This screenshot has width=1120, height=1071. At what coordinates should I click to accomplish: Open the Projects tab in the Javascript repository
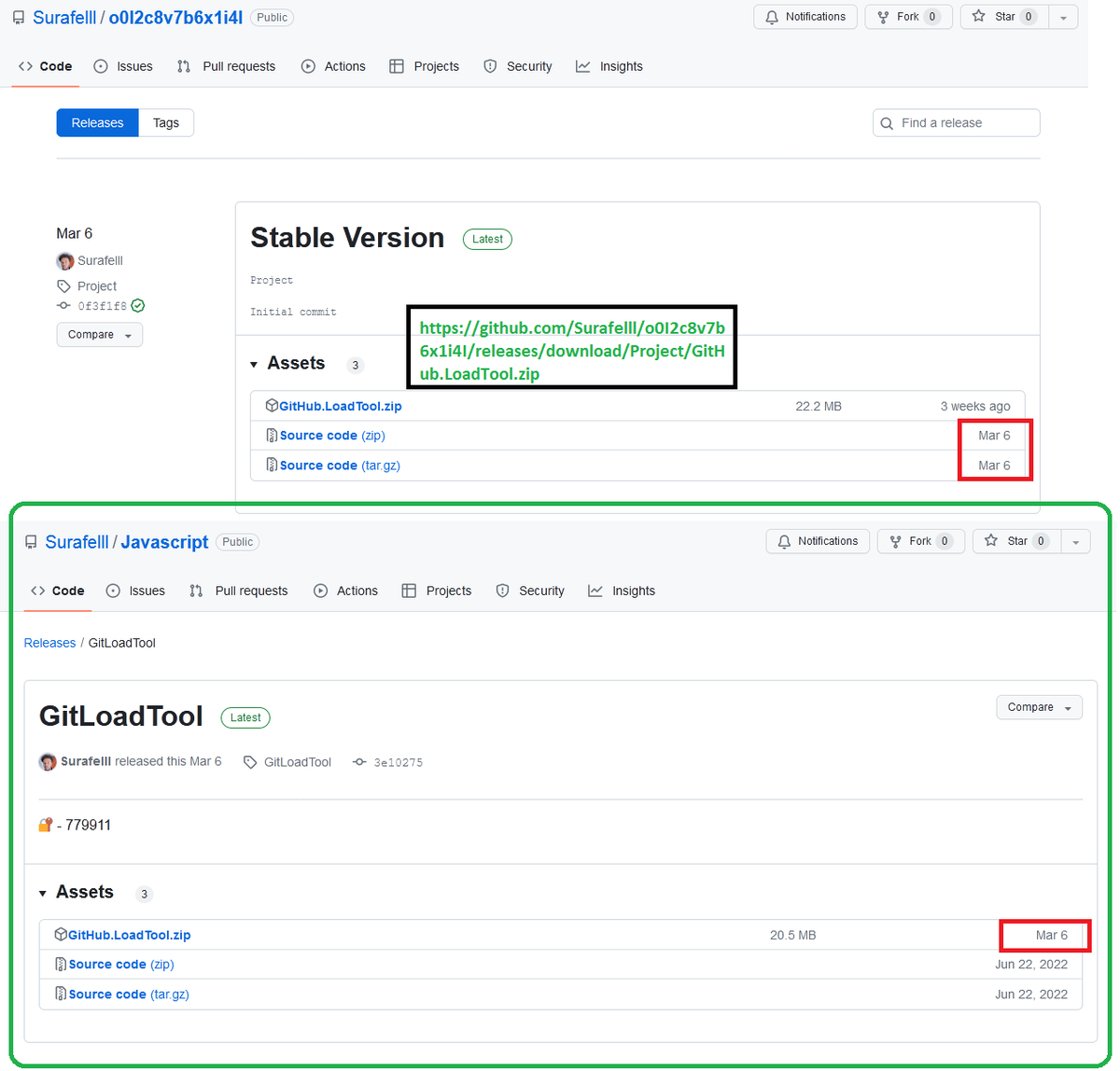437,591
